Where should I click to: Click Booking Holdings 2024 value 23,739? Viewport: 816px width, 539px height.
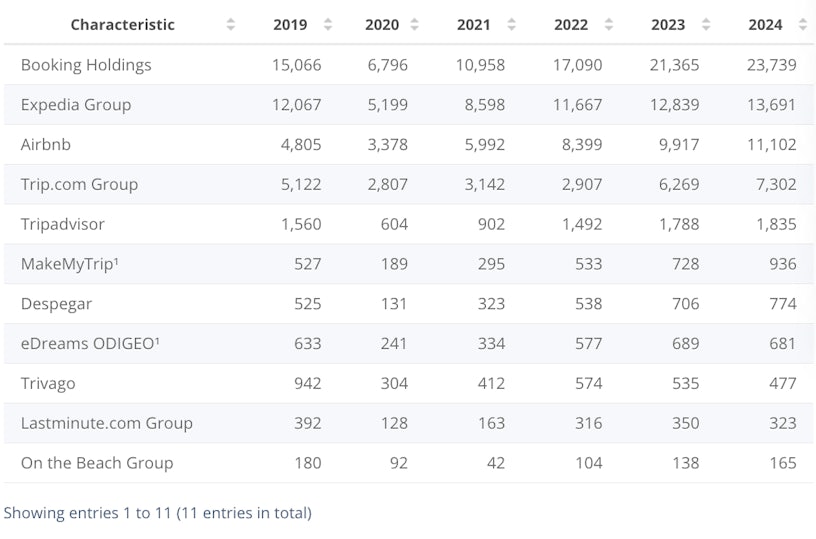point(772,65)
